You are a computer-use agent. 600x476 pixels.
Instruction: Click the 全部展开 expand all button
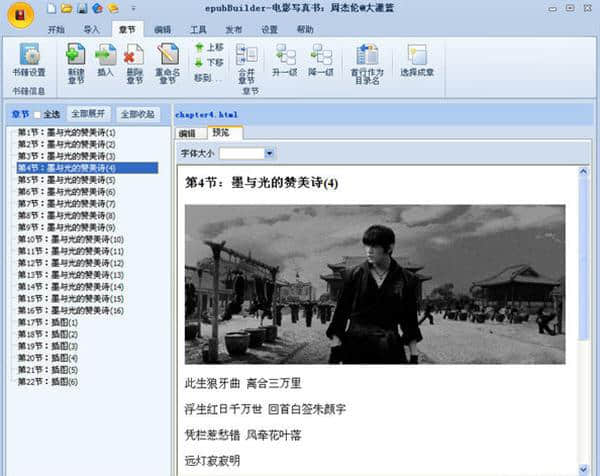click(x=87, y=114)
